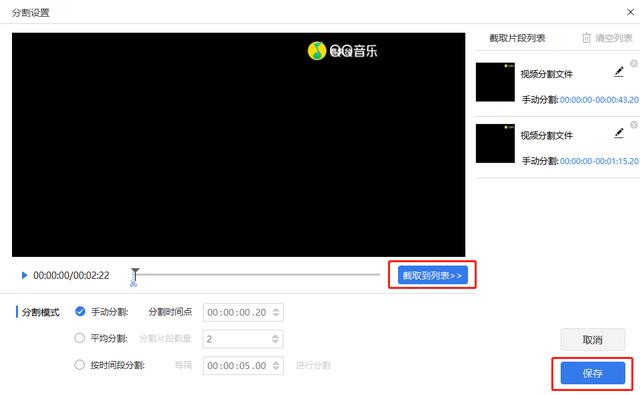Edit the first 视频分割文件 clip with pencil icon
This screenshot has width=640, height=395.
tap(619, 72)
